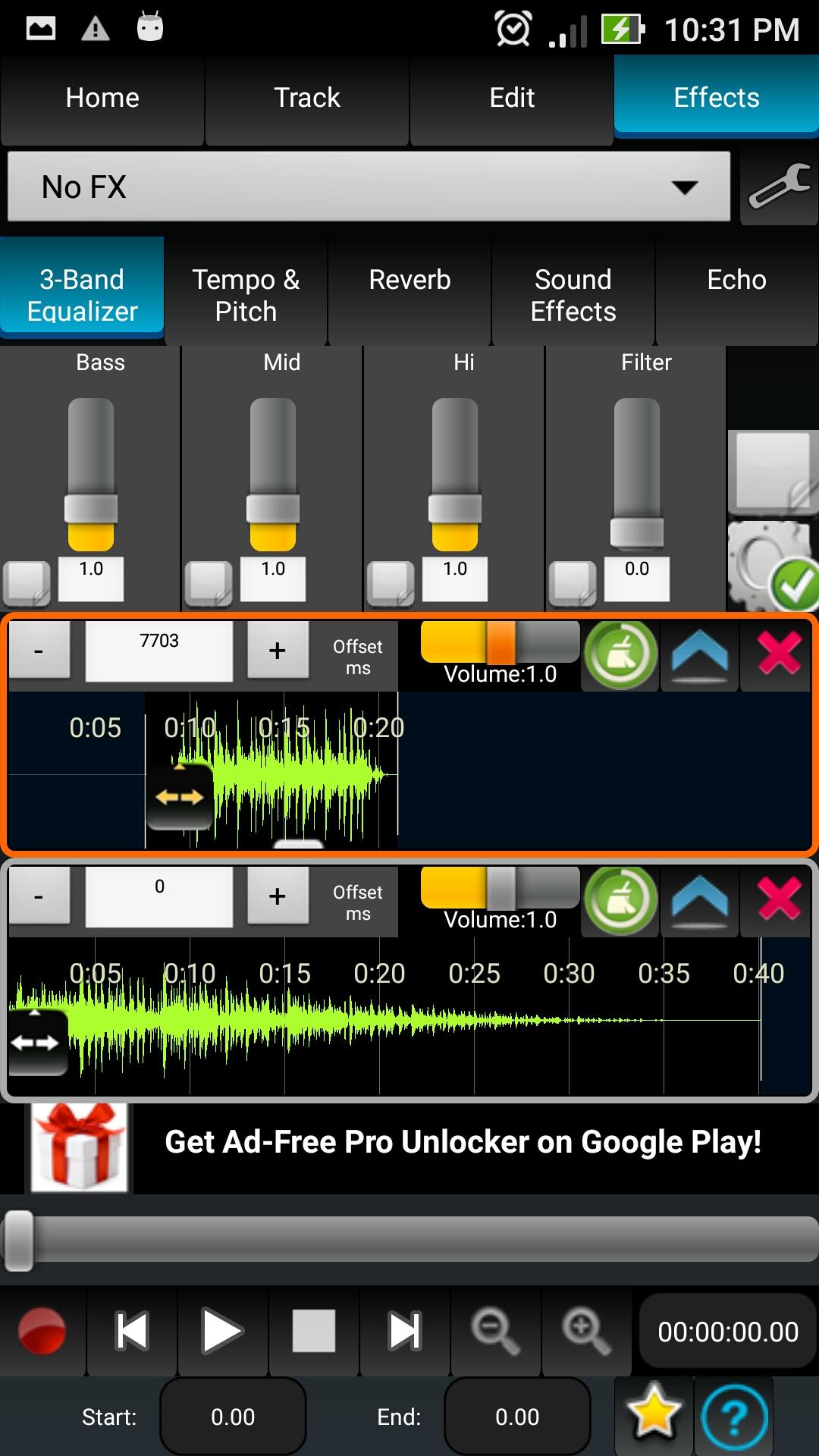
Task: Clean the first track with the broom icon
Action: (x=620, y=654)
